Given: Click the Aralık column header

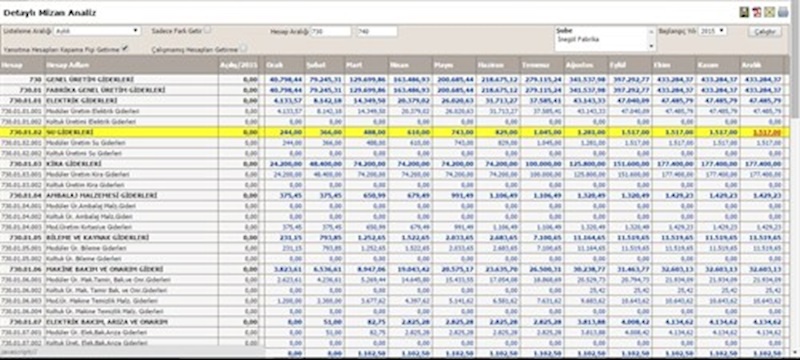Looking at the screenshot, I should tap(762, 65).
